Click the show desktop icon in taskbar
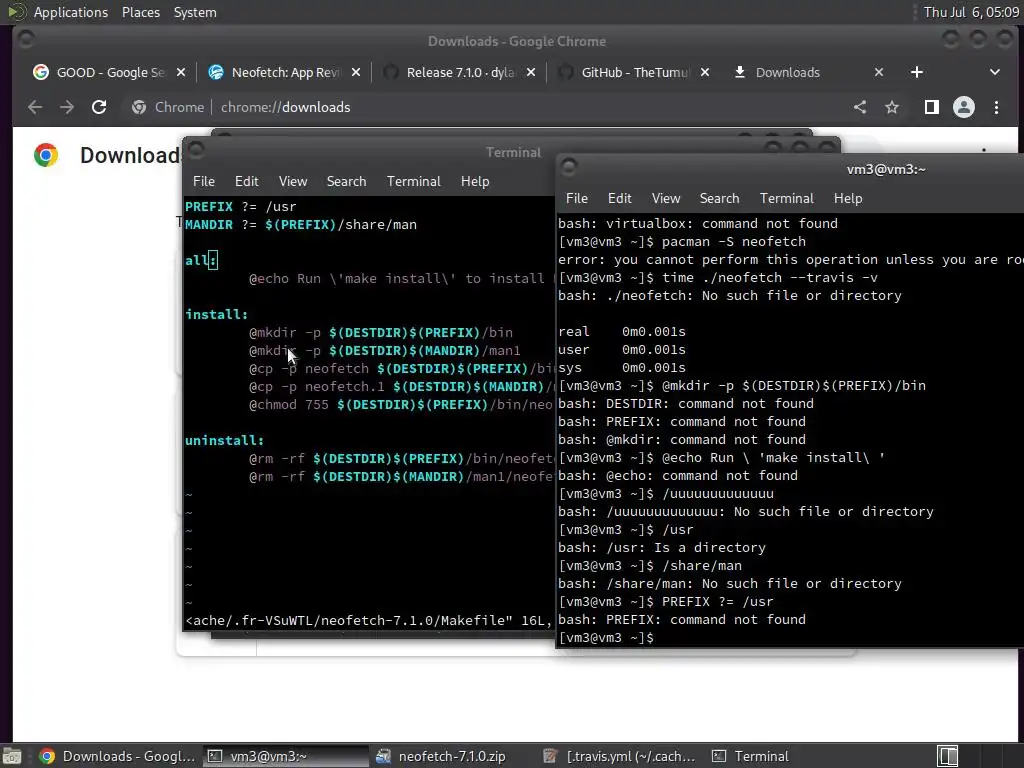The image size is (1024, 768). coord(12,756)
